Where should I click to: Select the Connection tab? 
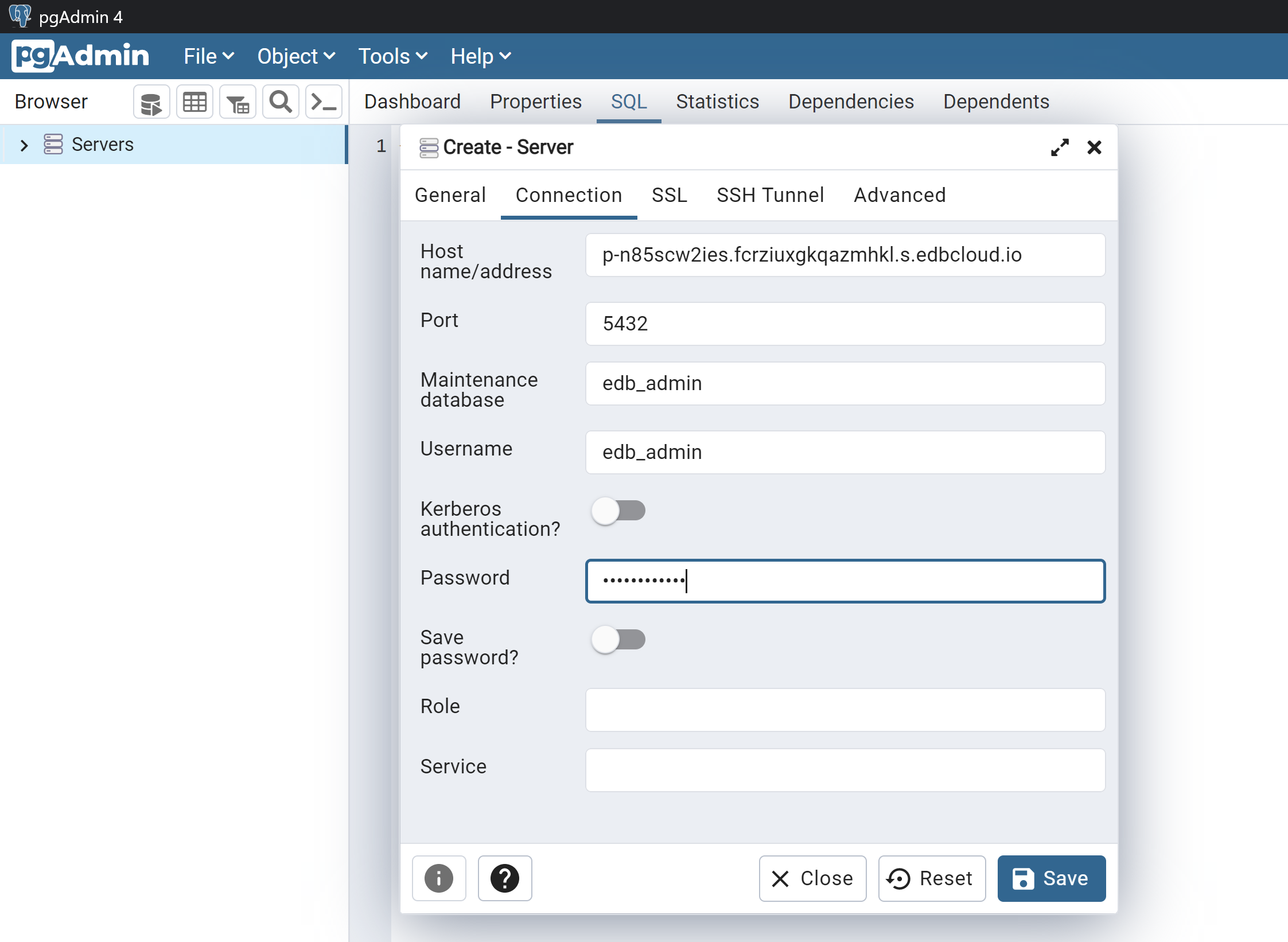click(x=569, y=195)
